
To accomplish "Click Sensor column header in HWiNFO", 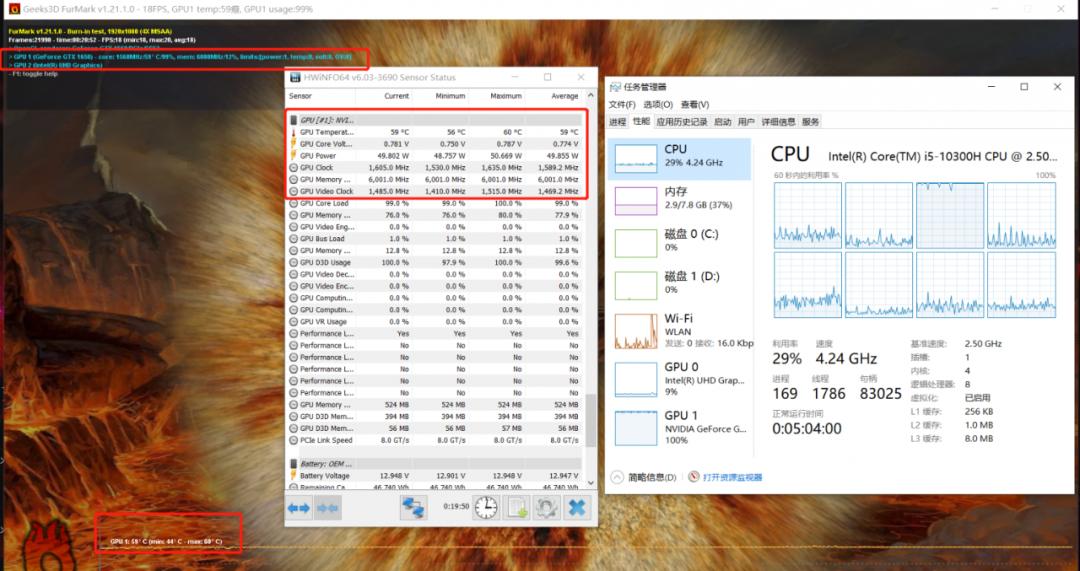I will click(x=321, y=96).
